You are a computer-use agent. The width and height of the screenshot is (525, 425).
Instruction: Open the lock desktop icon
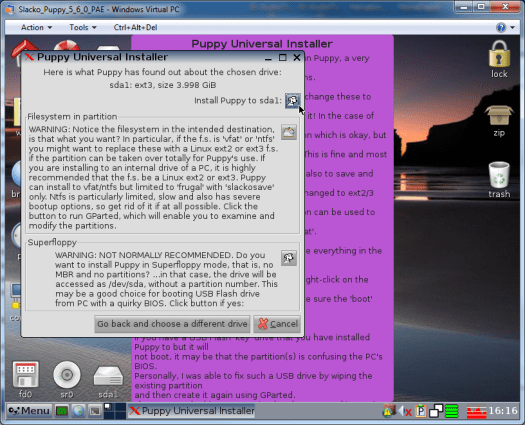(499, 59)
